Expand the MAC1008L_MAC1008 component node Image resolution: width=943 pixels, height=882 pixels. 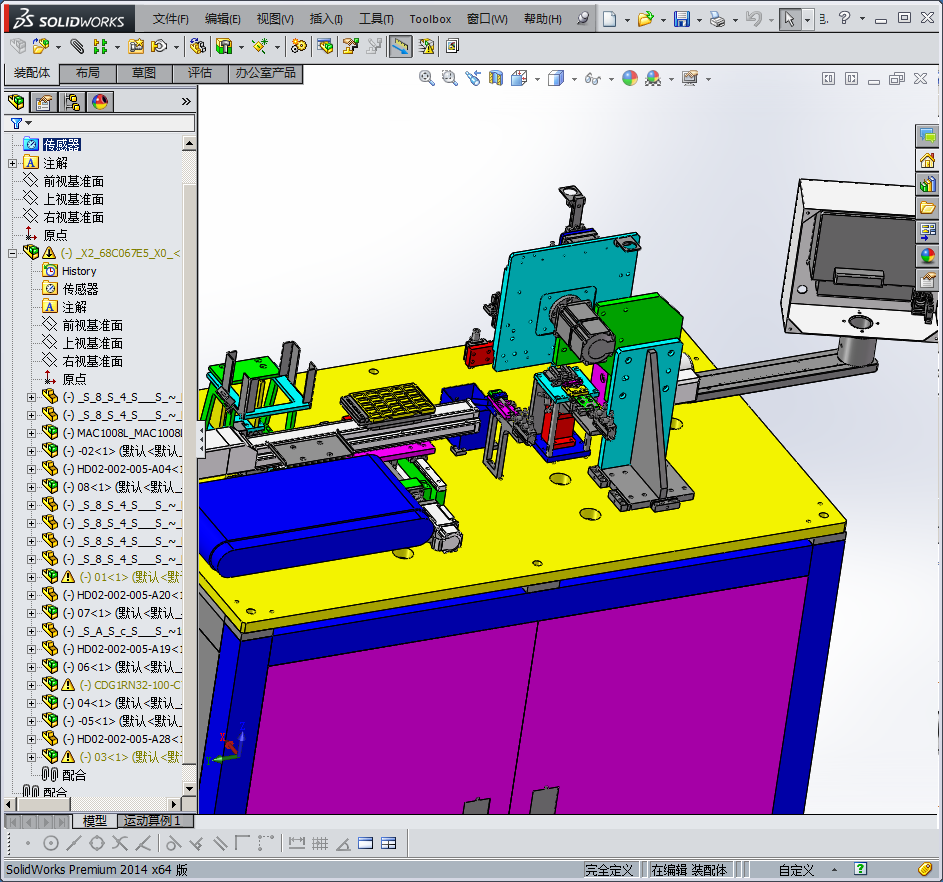(31, 433)
